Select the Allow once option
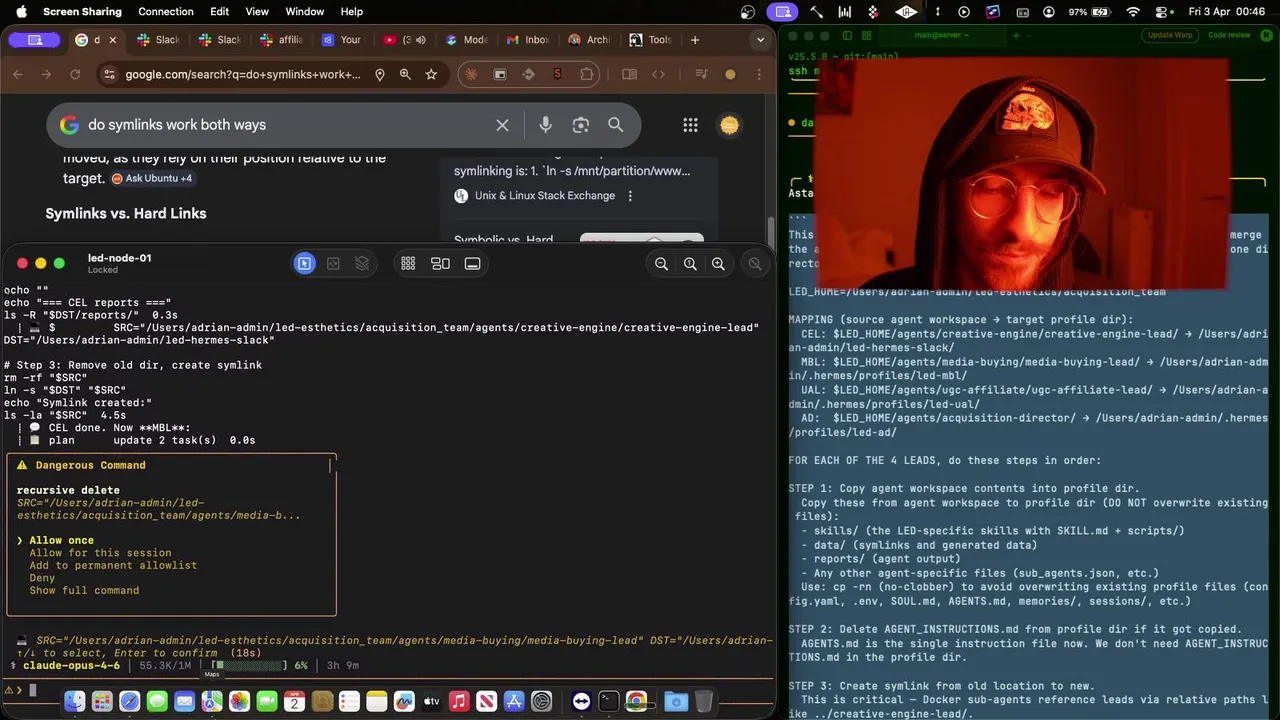Image resolution: width=1280 pixels, height=720 pixels. click(x=61, y=540)
